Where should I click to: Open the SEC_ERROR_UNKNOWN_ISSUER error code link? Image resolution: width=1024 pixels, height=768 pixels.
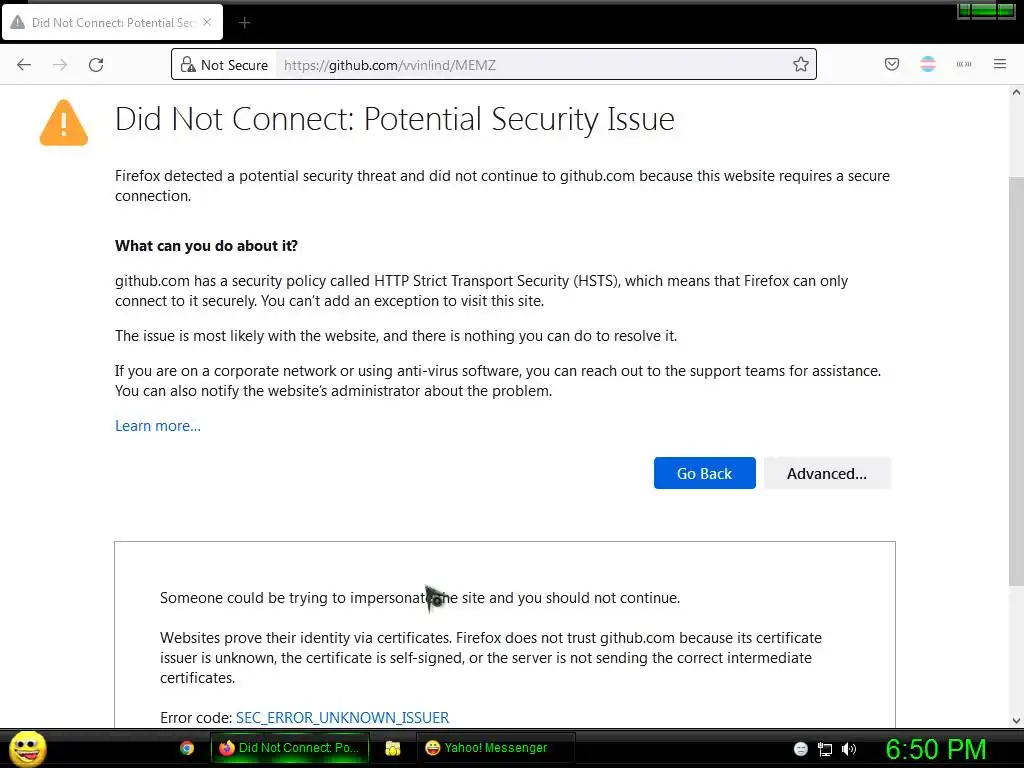tap(342, 718)
